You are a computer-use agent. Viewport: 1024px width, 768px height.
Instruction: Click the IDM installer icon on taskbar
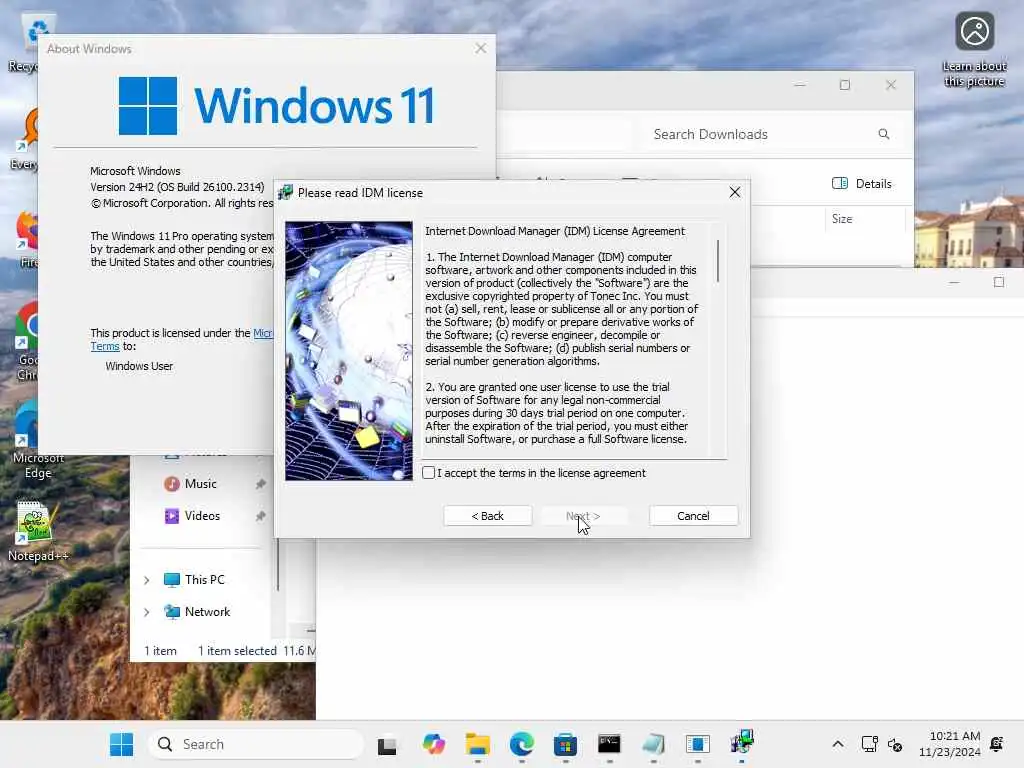pos(742,742)
